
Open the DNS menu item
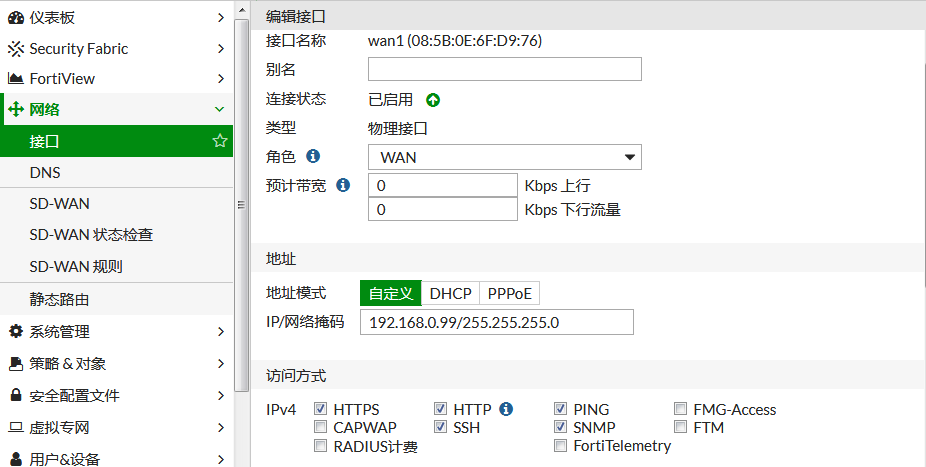45,172
